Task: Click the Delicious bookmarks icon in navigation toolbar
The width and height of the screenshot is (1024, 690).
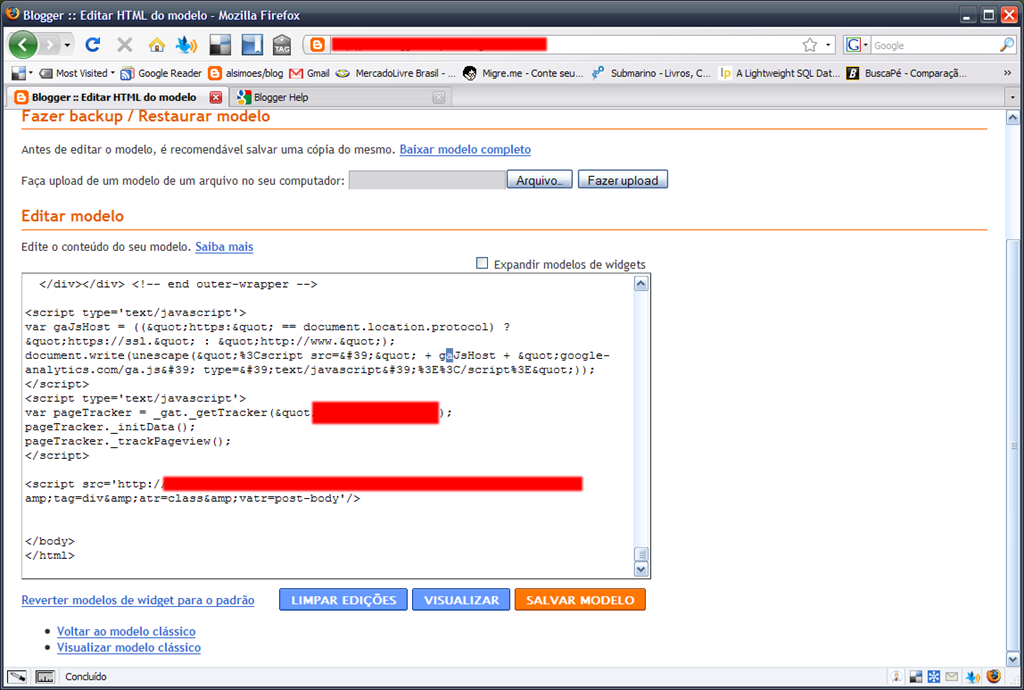Action: coord(220,44)
